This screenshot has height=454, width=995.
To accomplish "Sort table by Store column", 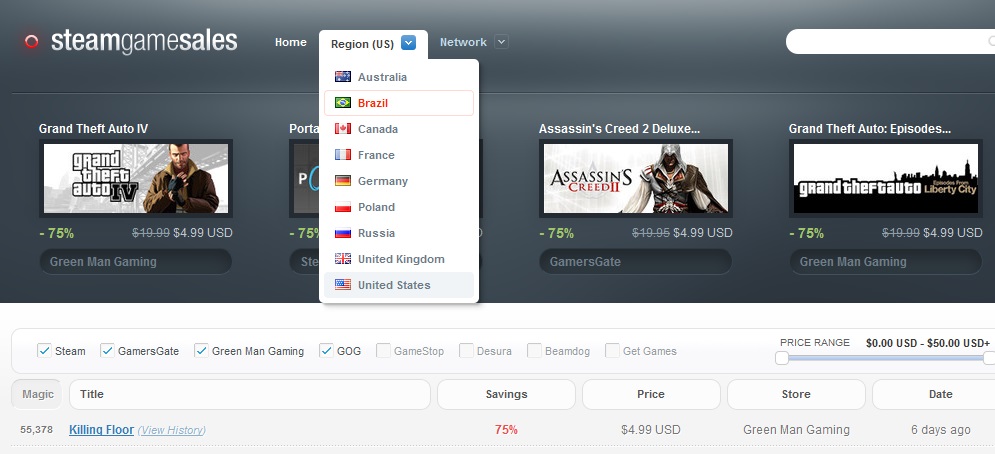I will [796, 394].
